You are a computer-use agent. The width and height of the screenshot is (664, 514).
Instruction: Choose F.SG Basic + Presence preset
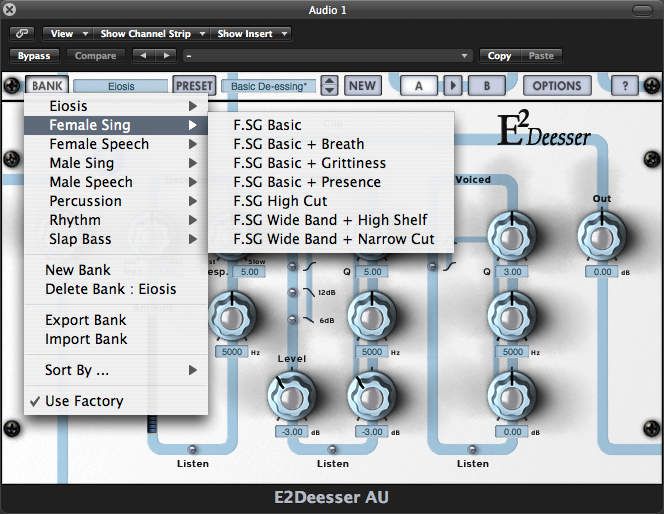(331, 182)
